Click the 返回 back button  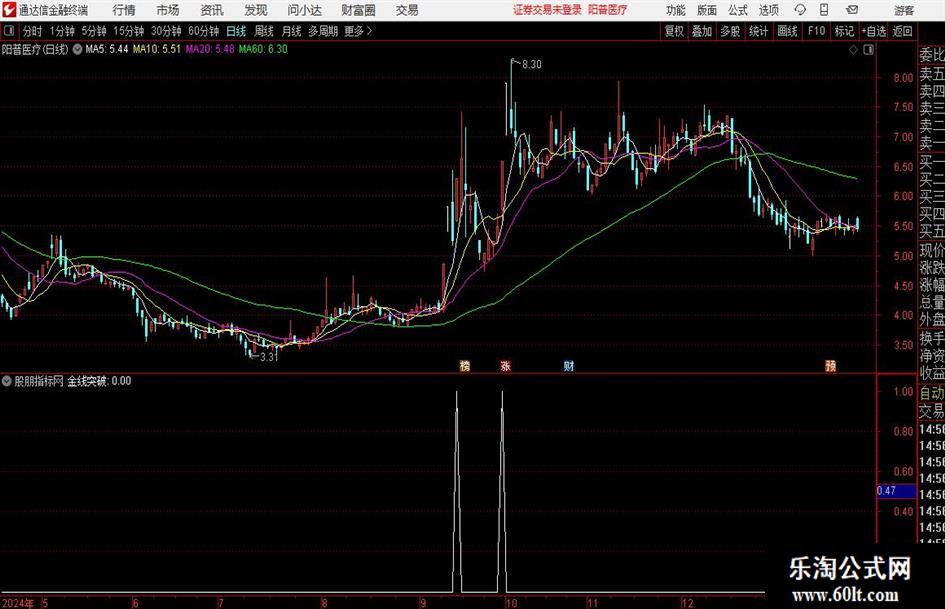pos(902,31)
